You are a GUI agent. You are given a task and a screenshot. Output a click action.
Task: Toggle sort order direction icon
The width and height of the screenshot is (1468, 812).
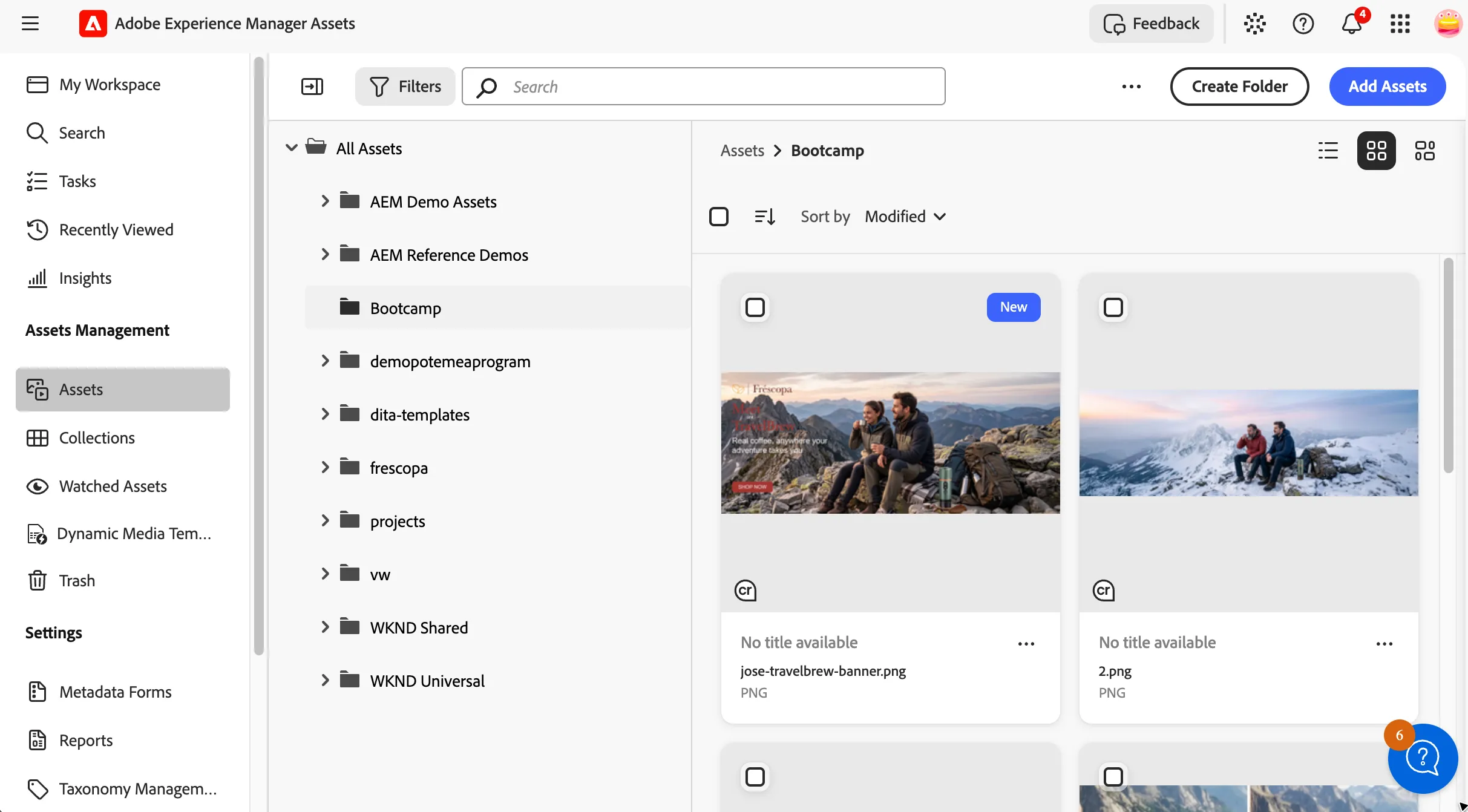click(765, 217)
